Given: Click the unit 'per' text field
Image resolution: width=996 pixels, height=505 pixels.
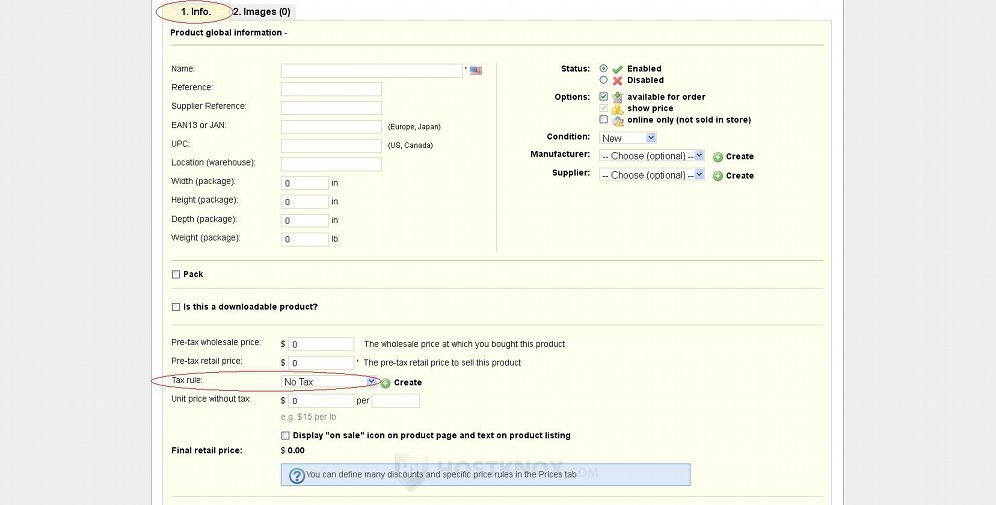Looking at the screenshot, I should tap(396, 401).
